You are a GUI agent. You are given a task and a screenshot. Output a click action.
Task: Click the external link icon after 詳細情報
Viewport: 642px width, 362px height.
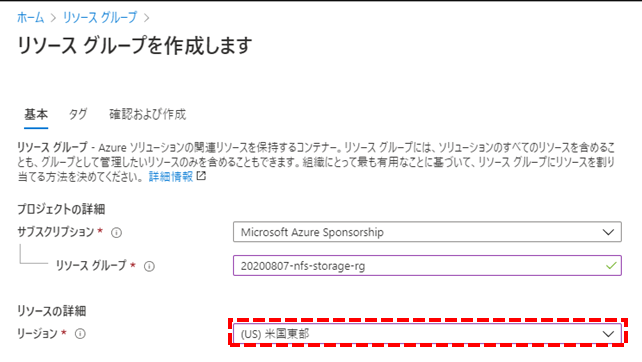[201, 176]
